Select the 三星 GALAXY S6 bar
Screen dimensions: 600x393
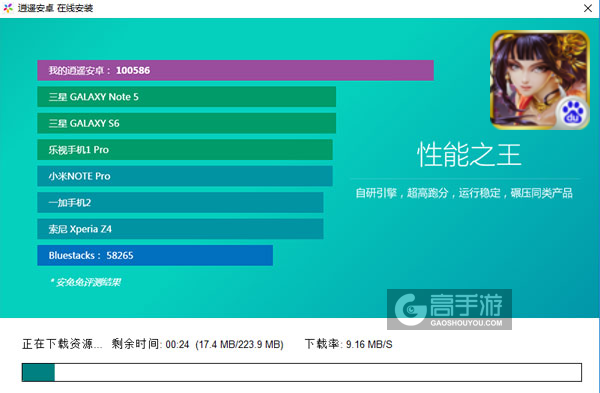pos(186,123)
